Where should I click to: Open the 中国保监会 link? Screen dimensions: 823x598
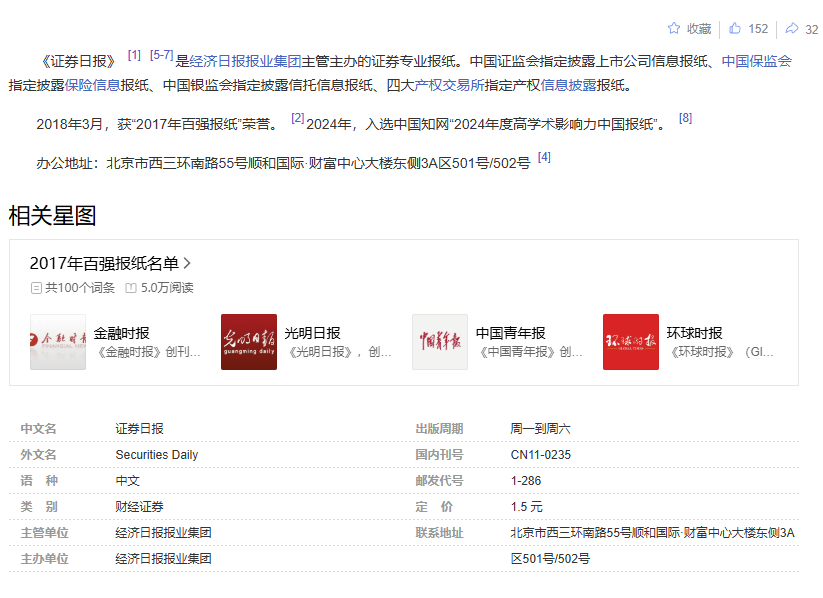756,61
